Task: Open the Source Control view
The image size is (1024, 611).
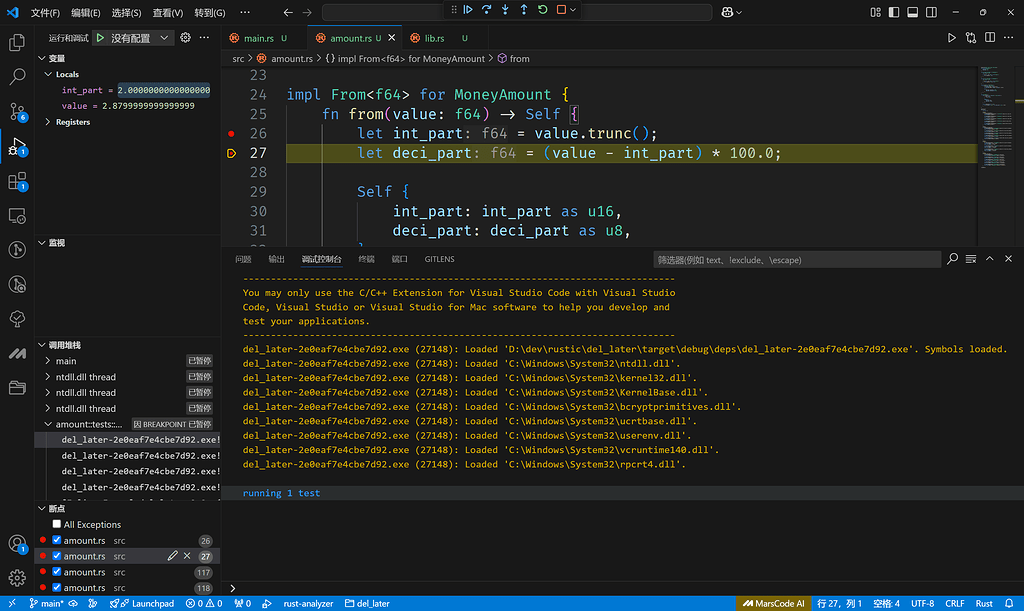Action: point(17,111)
